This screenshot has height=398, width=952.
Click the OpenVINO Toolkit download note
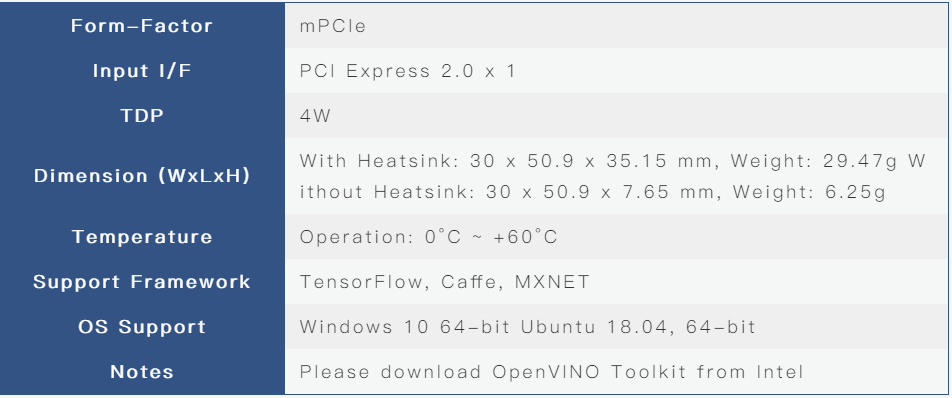pyautogui.click(x=552, y=372)
